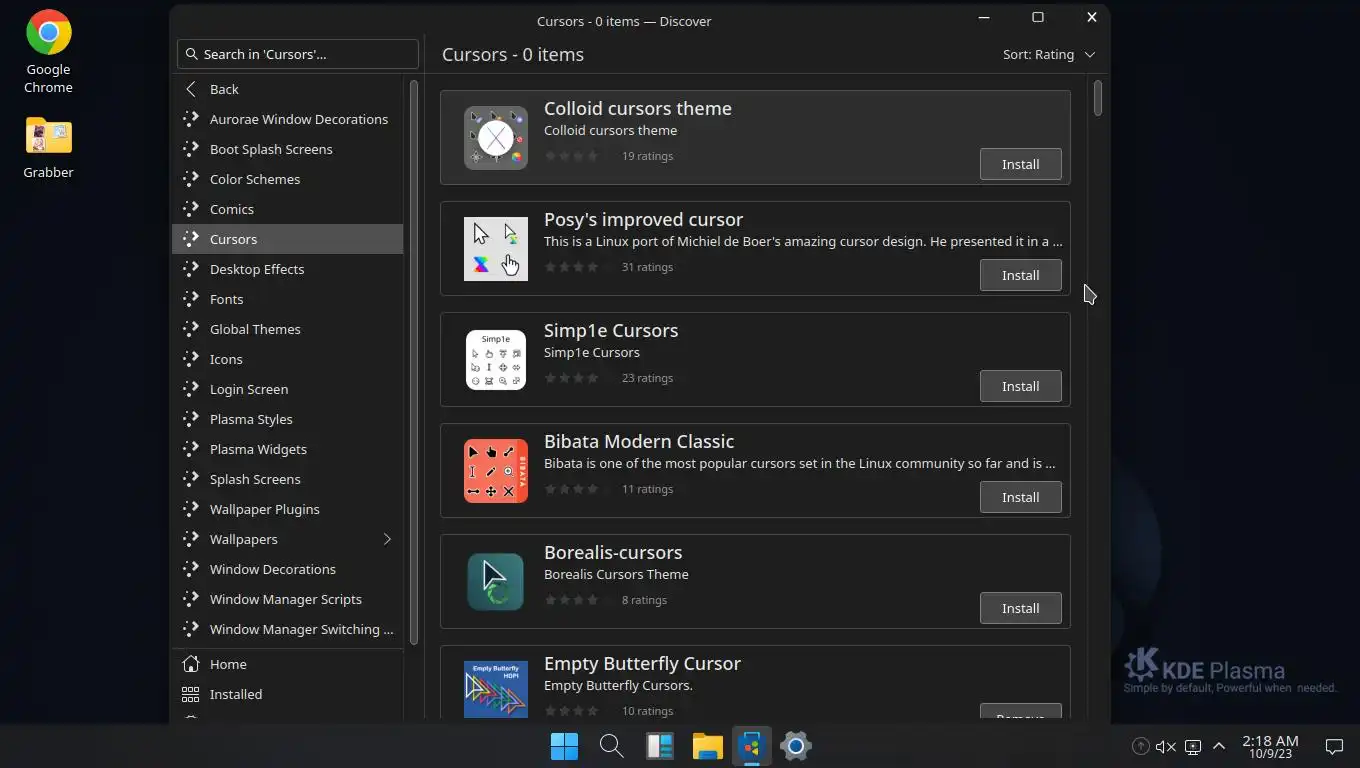Install Bibata Modern Classic

[1020, 497]
